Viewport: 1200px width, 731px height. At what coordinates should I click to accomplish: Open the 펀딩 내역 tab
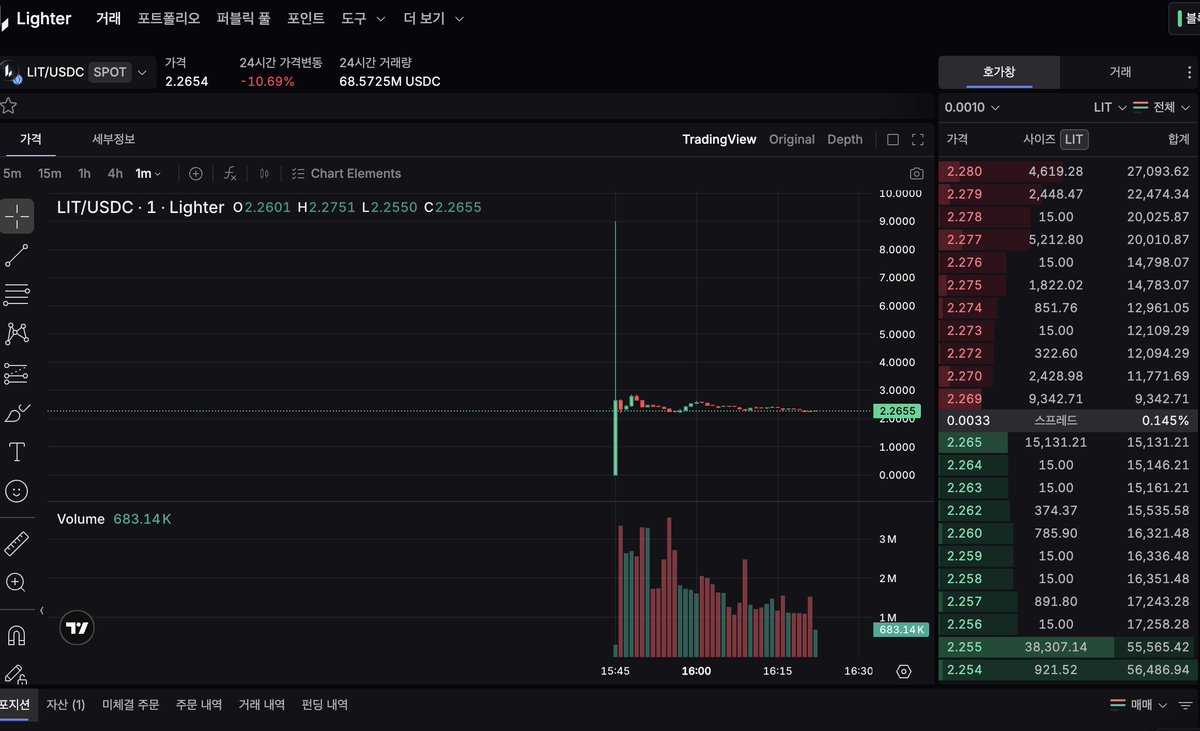[324, 705]
